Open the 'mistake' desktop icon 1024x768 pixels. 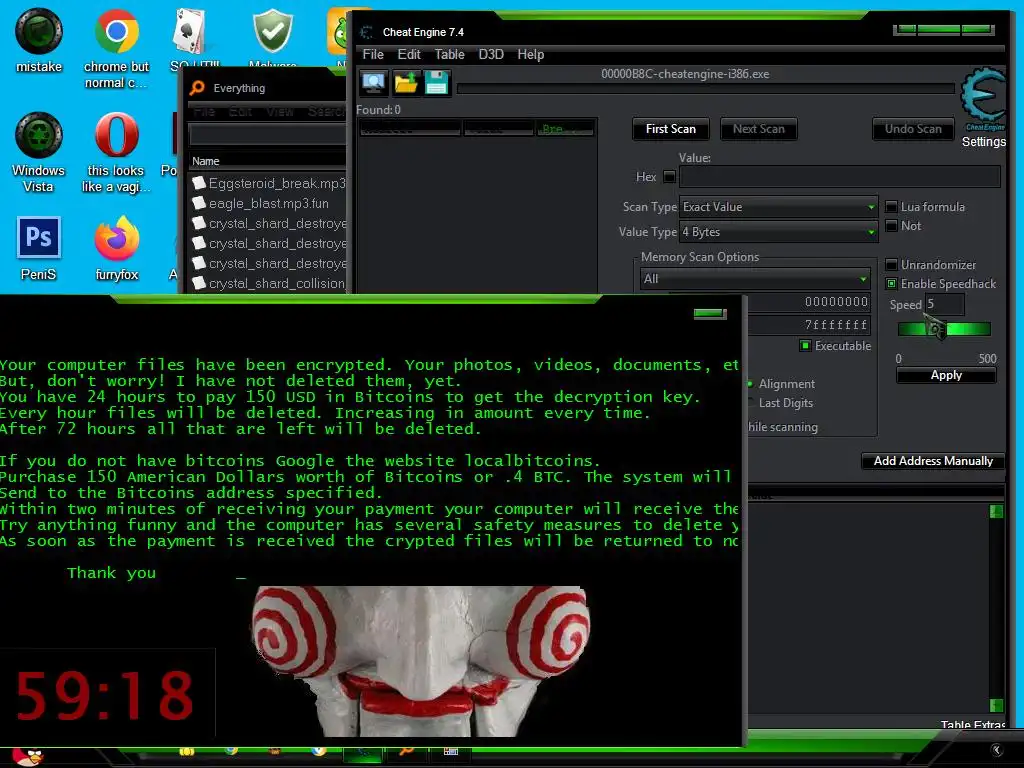(39, 40)
